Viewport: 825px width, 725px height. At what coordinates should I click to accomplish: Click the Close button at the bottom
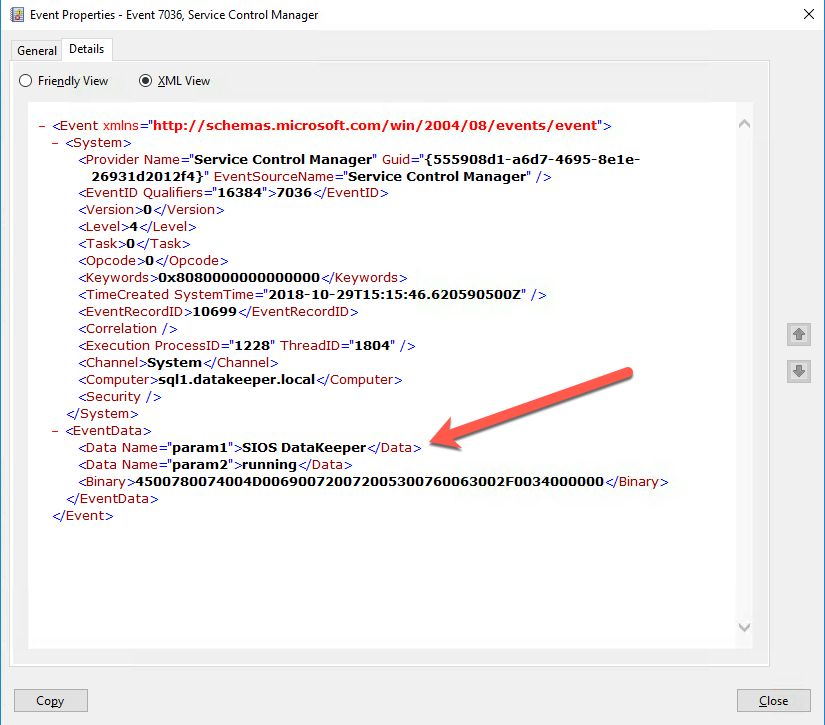tap(773, 701)
